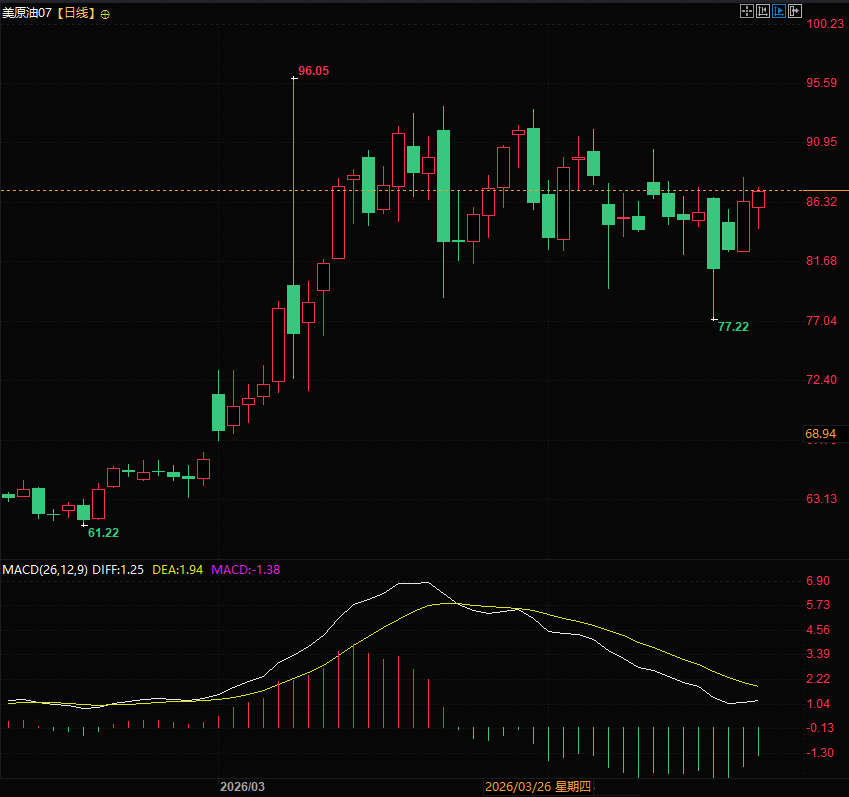Open the MACD(26,12,9) indicator settings label
Image resolution: width=849 pixels, height=797 pixels.
[45, 570]
